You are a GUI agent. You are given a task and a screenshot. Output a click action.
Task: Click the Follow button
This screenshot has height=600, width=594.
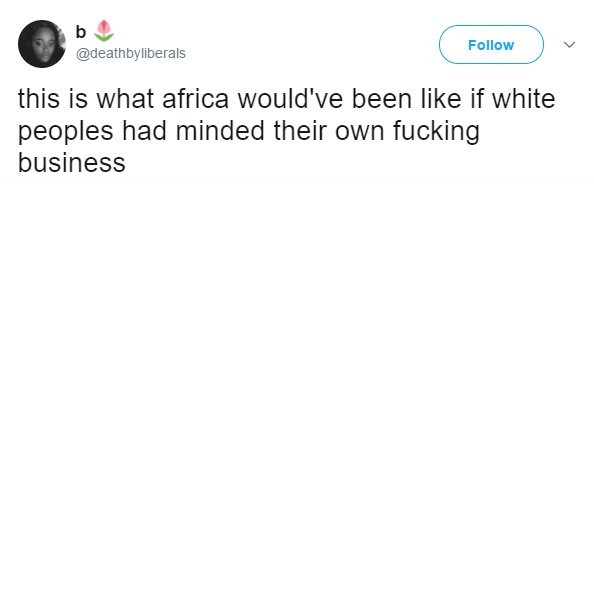(x=491, y=45)
